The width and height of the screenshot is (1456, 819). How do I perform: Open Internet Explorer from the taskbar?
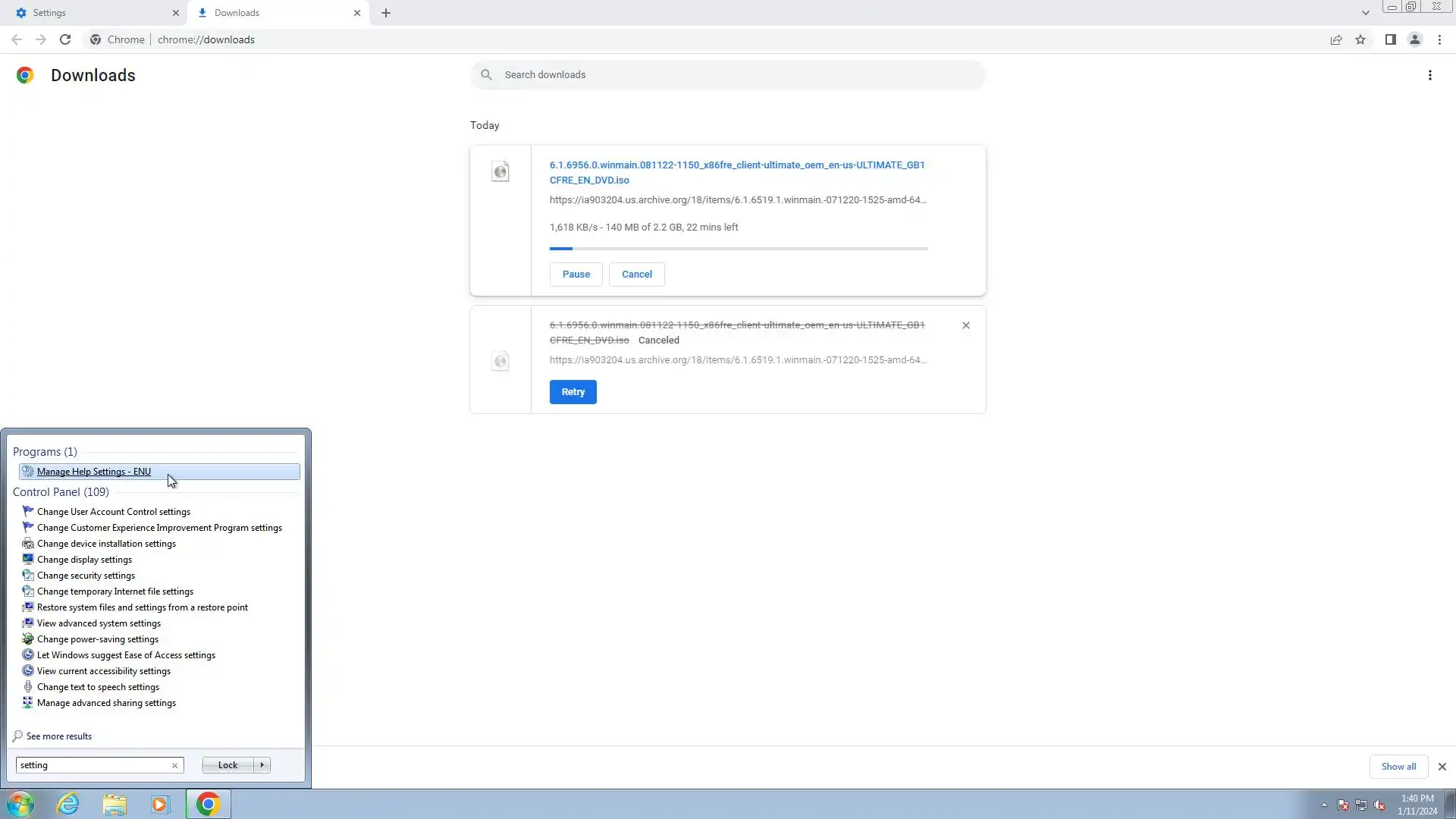(68, 804)
